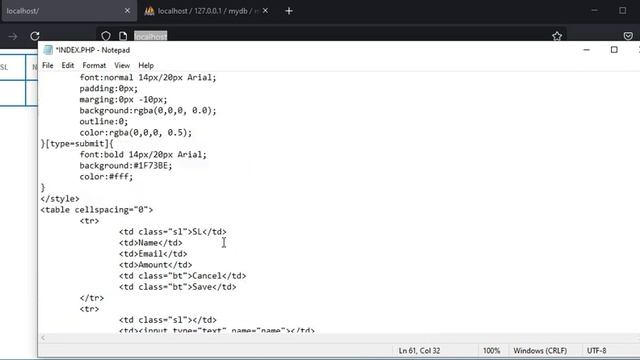Click the Pocket save icon in browser
This screenshot has width=640, height=360.
628,36
